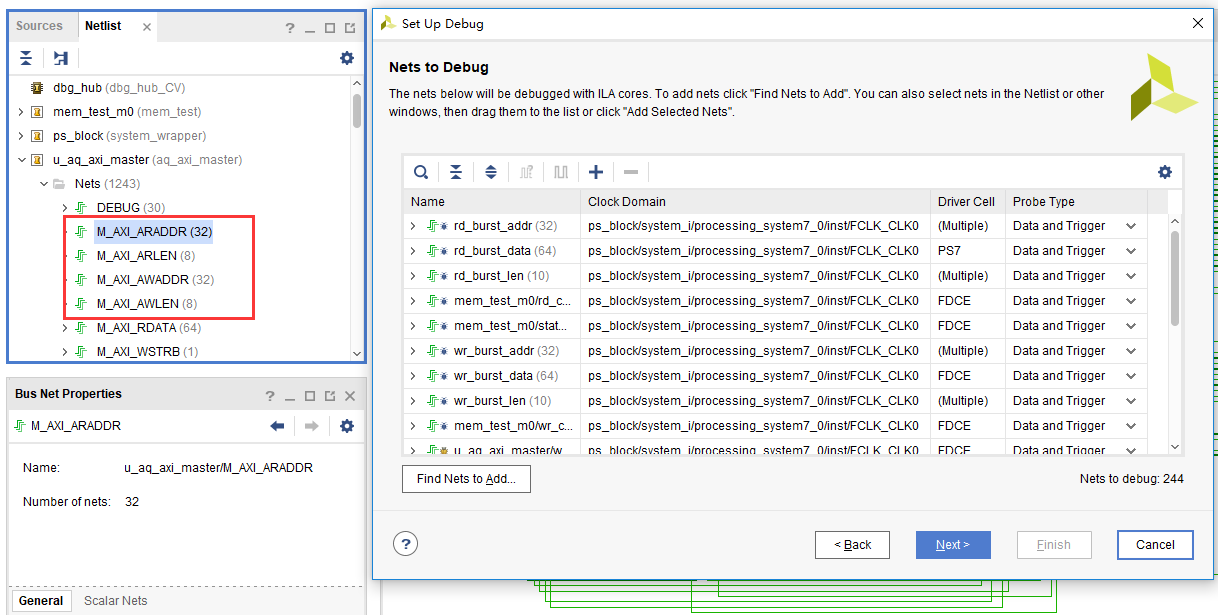
Task: Click the Next button
Action: click(953, 545)
